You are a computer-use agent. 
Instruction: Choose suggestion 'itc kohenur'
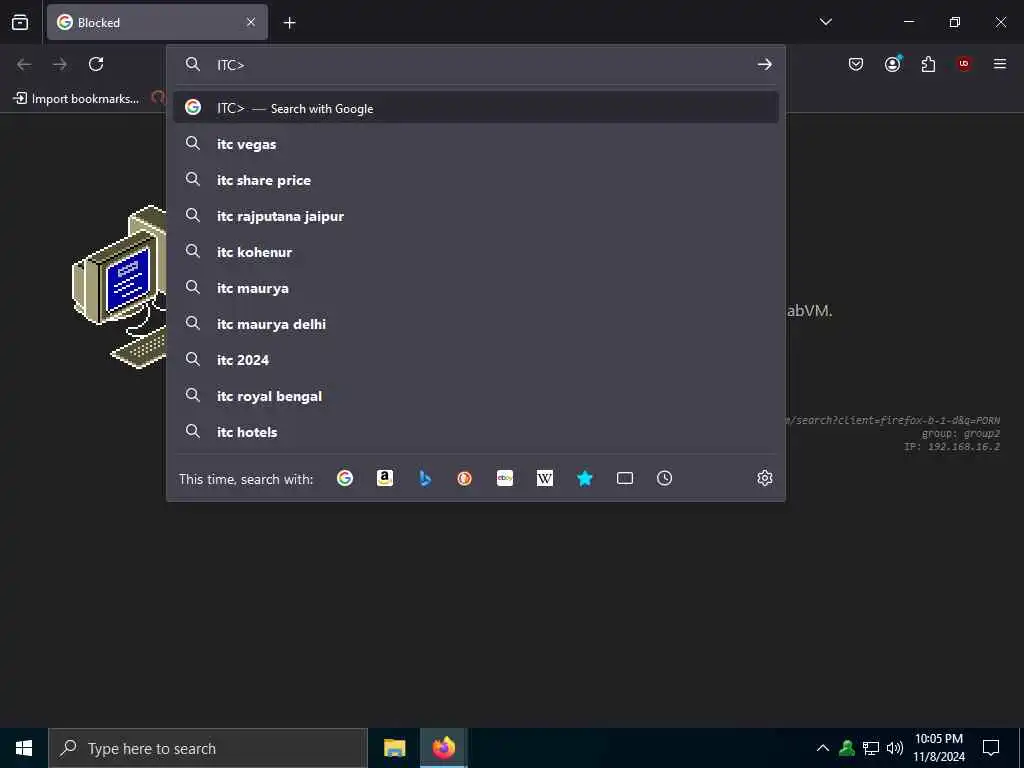pos(475,251)
